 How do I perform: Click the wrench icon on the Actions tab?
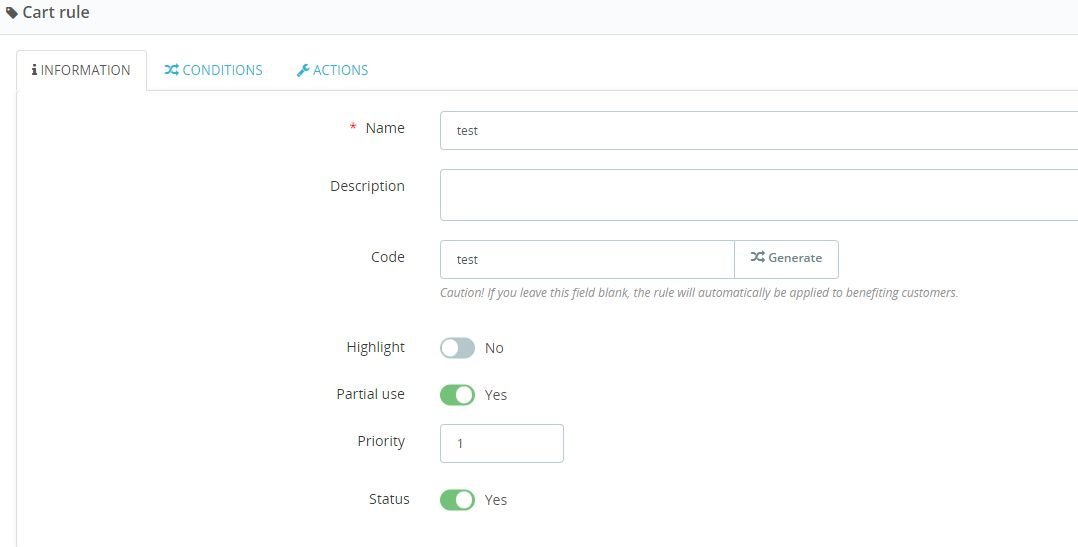coord(303,70)
